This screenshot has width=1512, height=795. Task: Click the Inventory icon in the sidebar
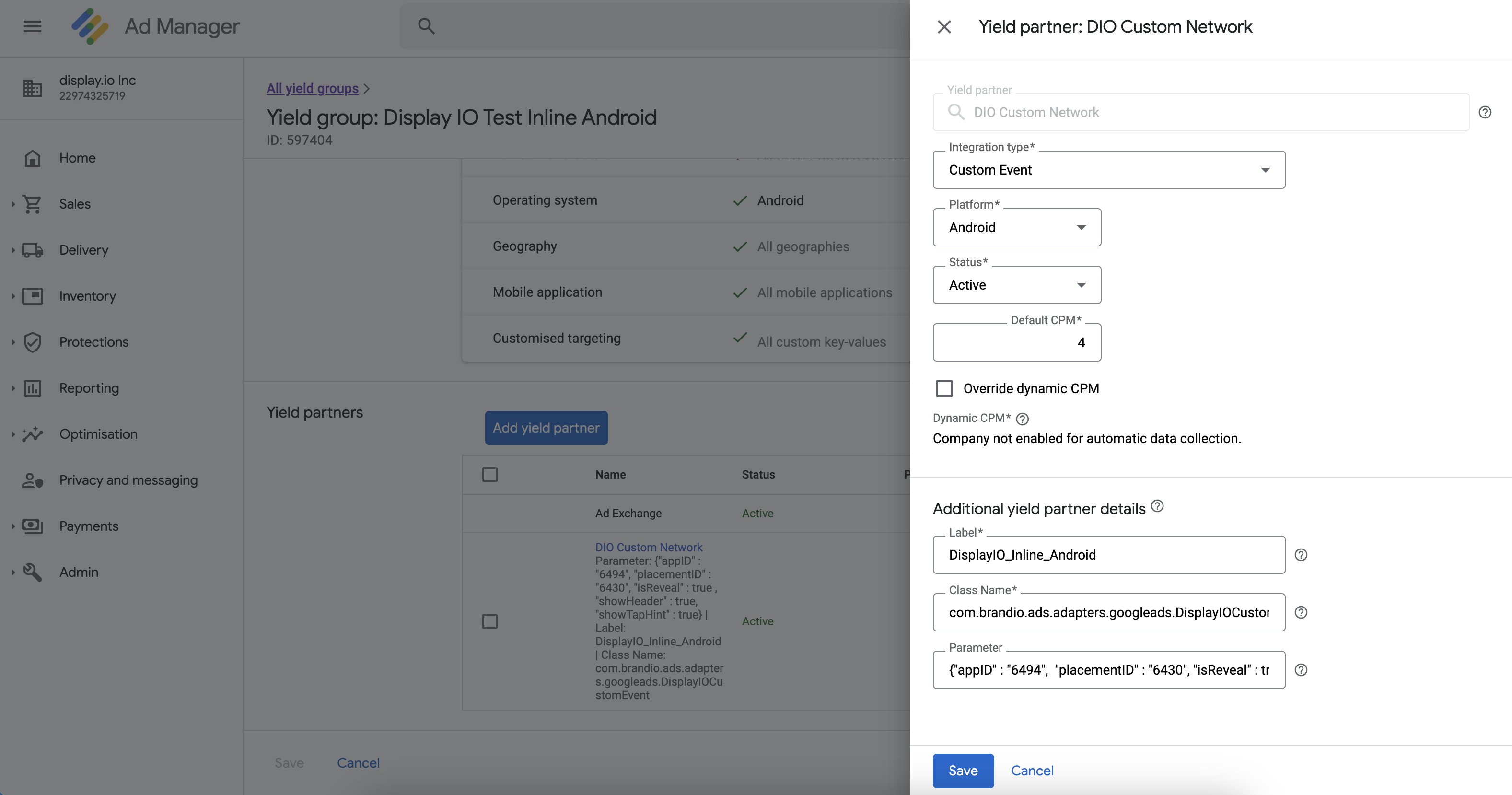[x=32, y=296]
